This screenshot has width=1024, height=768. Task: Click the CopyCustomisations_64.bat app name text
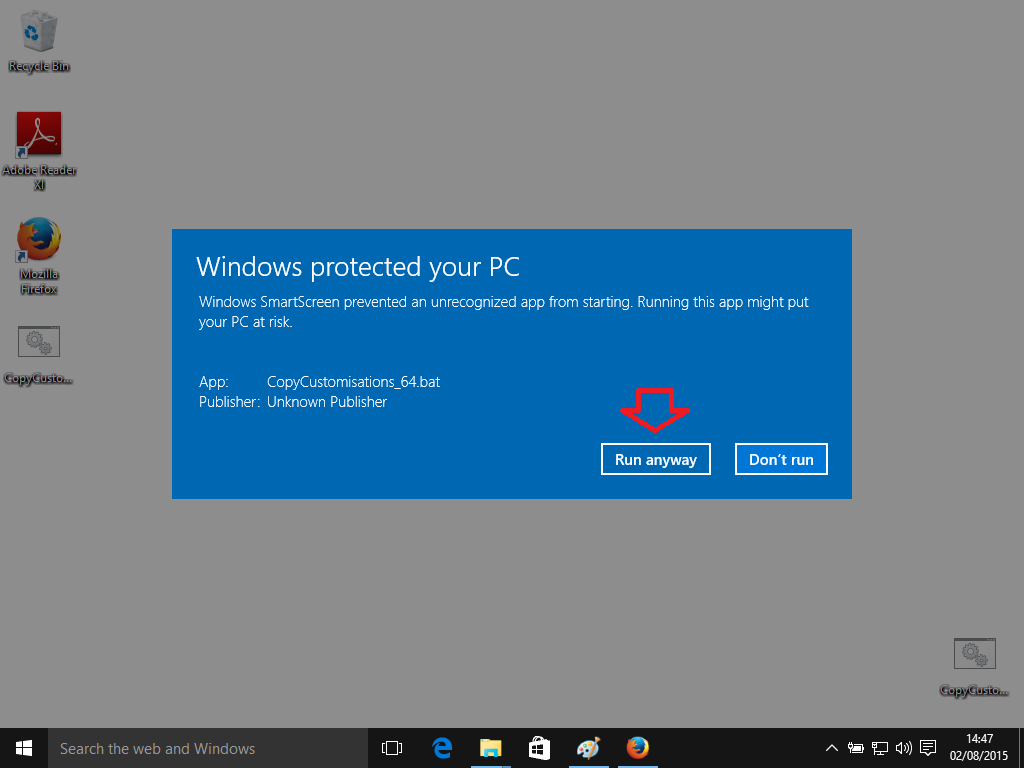pyautogui.click(x=353, y=382)
